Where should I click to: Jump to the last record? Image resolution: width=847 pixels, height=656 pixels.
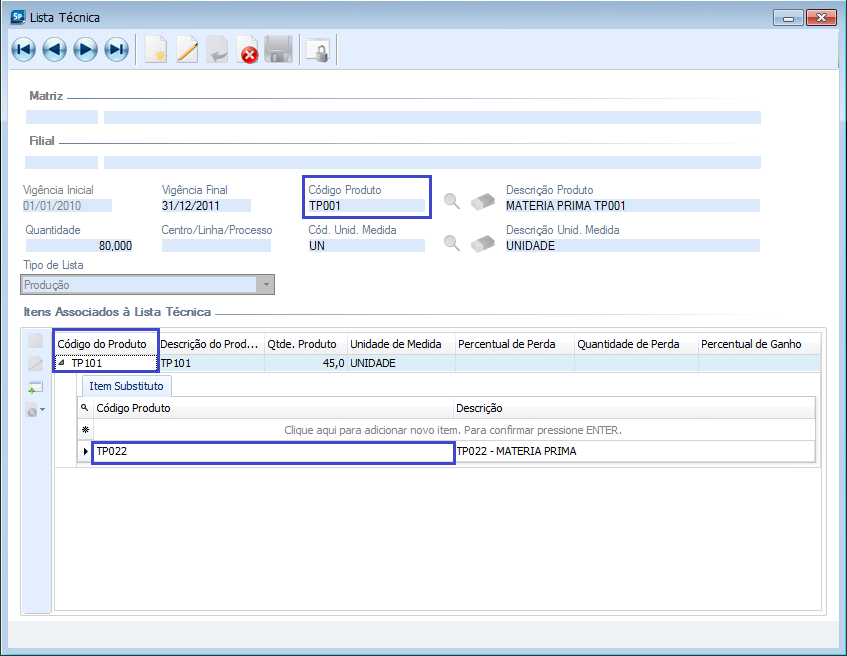pyautogui.click(x=116, y=50)
